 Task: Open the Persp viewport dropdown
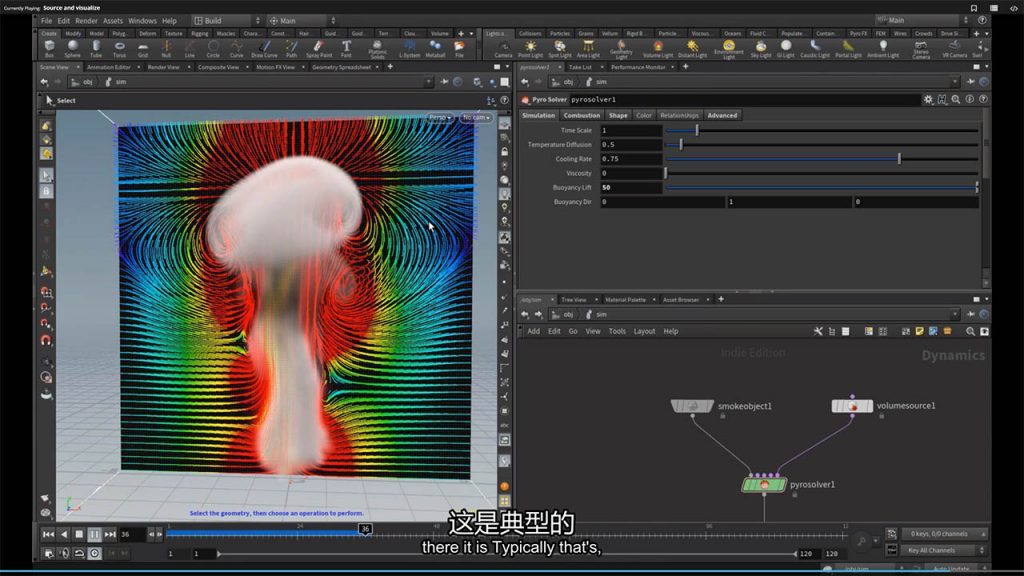(440, 118)
